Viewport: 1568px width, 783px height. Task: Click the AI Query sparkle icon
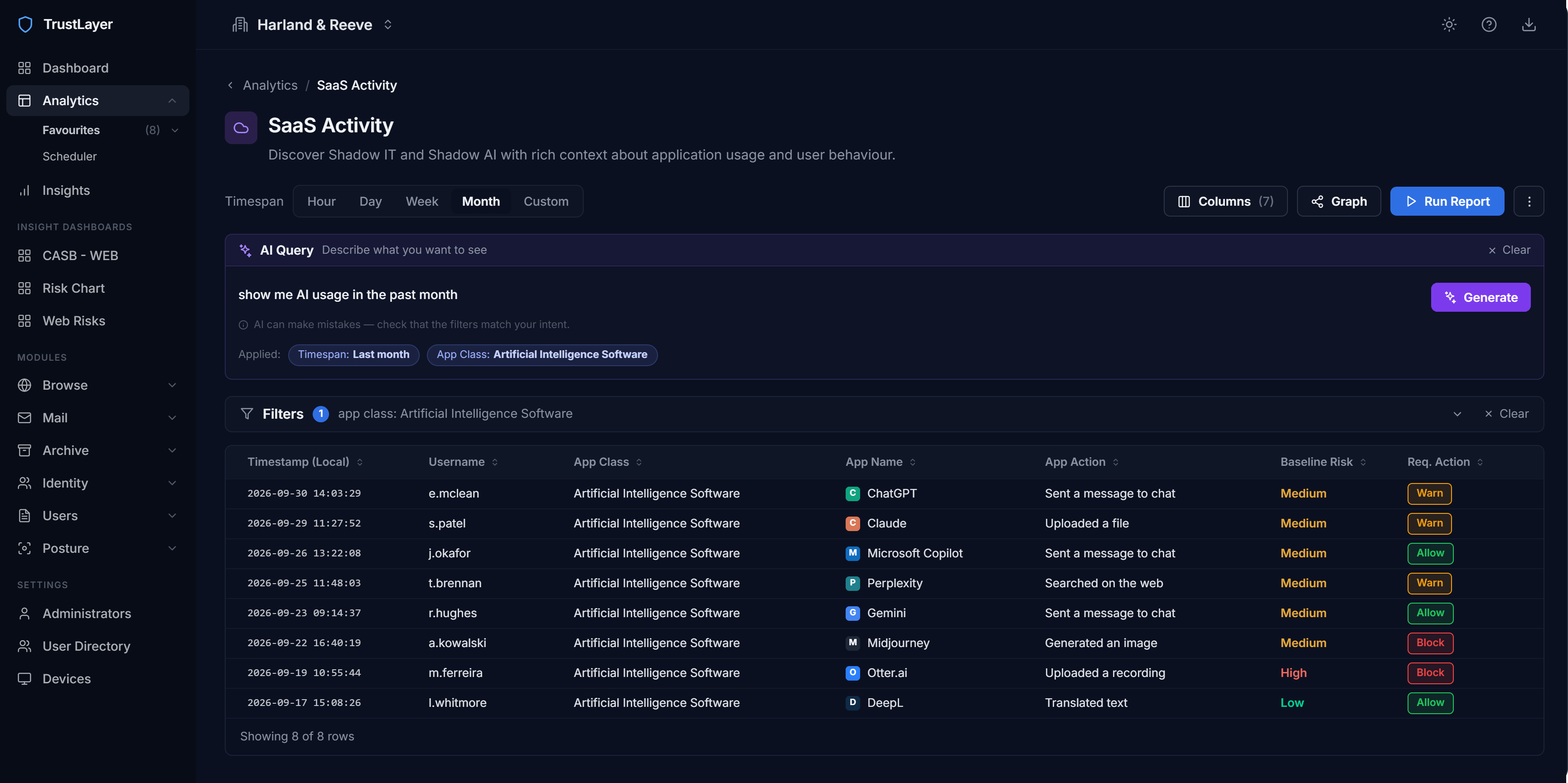coord(245,250)
